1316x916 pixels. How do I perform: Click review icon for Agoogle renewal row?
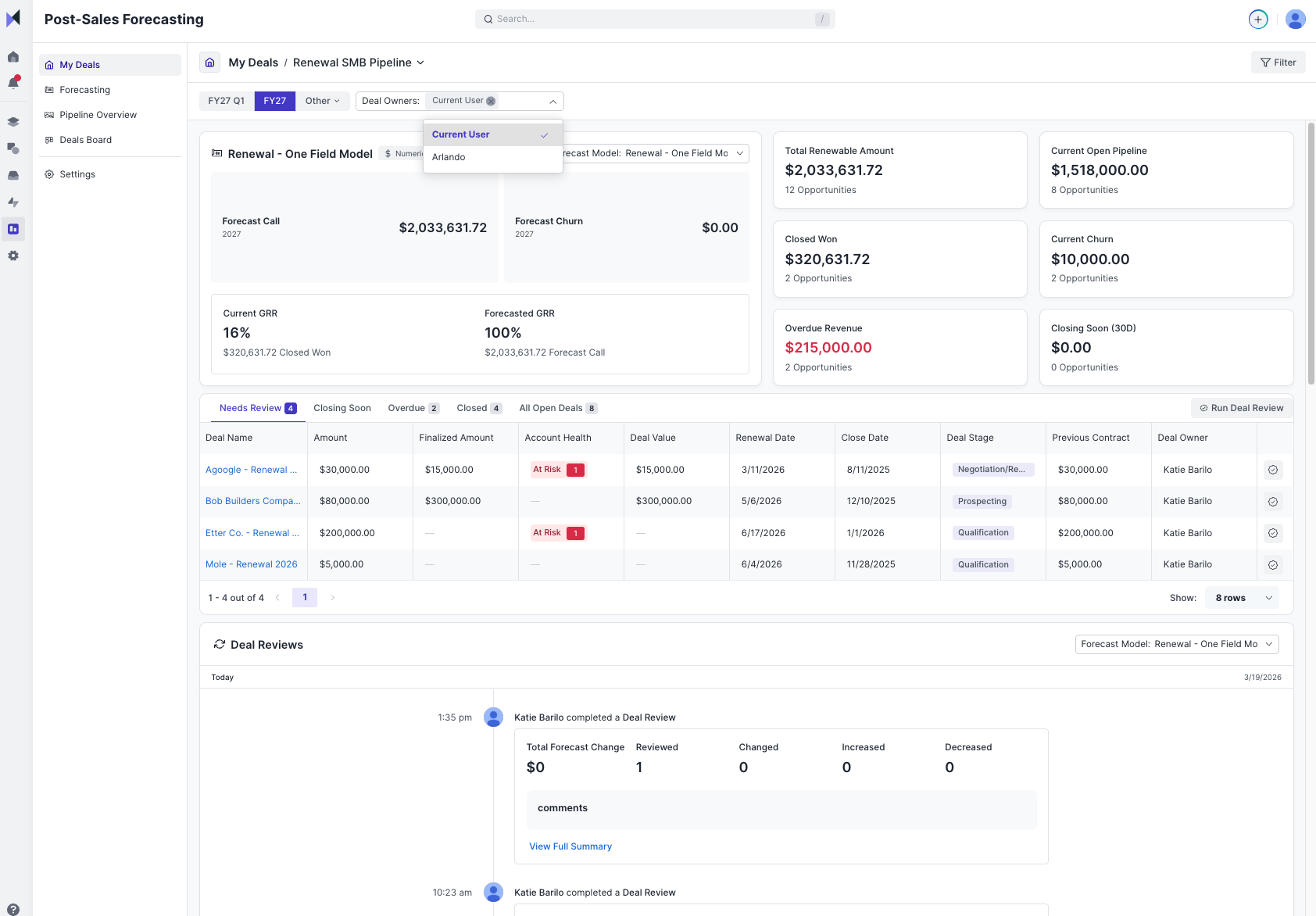(x=1273, y=470)
